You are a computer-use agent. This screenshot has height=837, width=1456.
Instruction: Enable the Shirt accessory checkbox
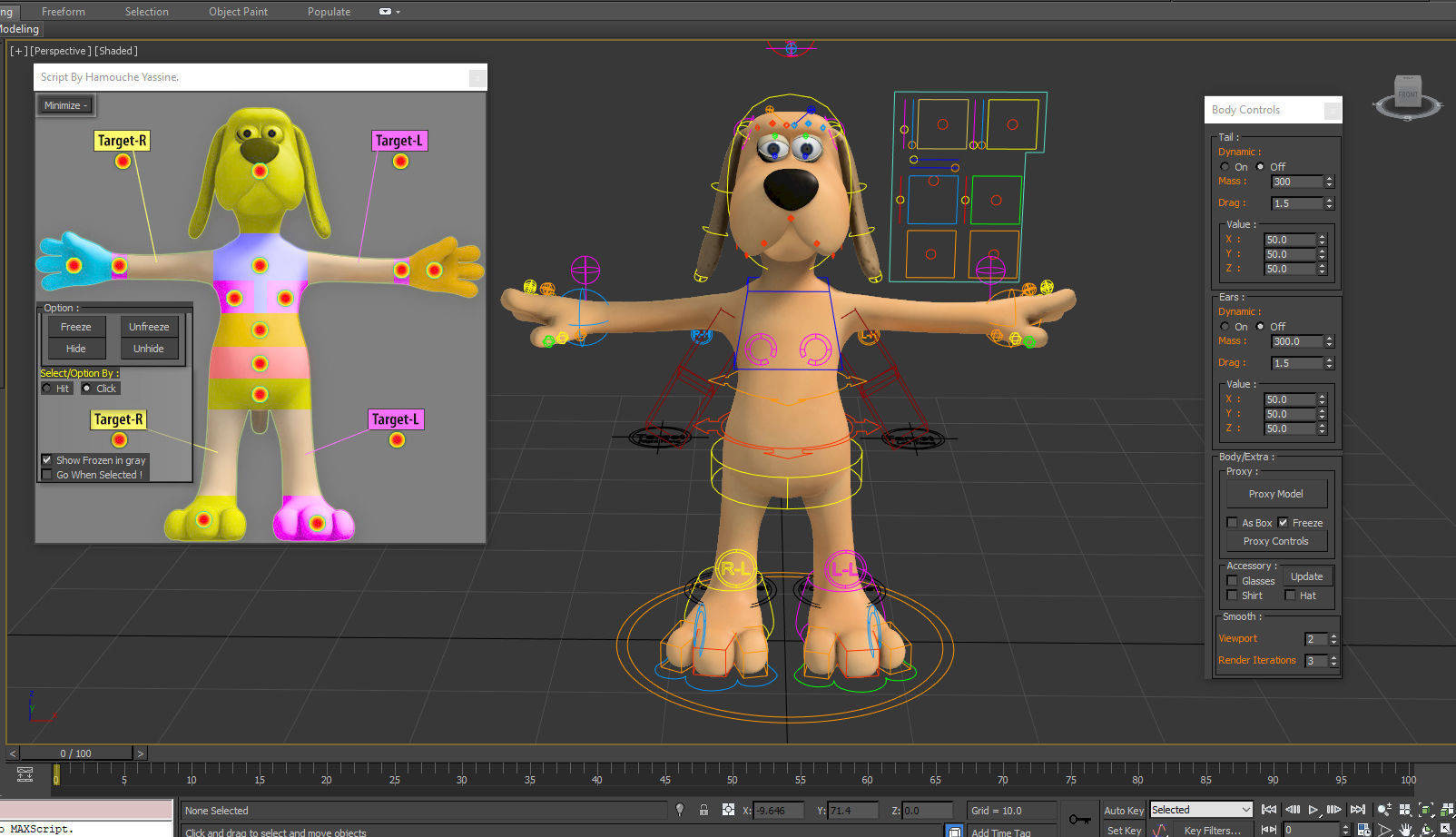point(1232,596)
